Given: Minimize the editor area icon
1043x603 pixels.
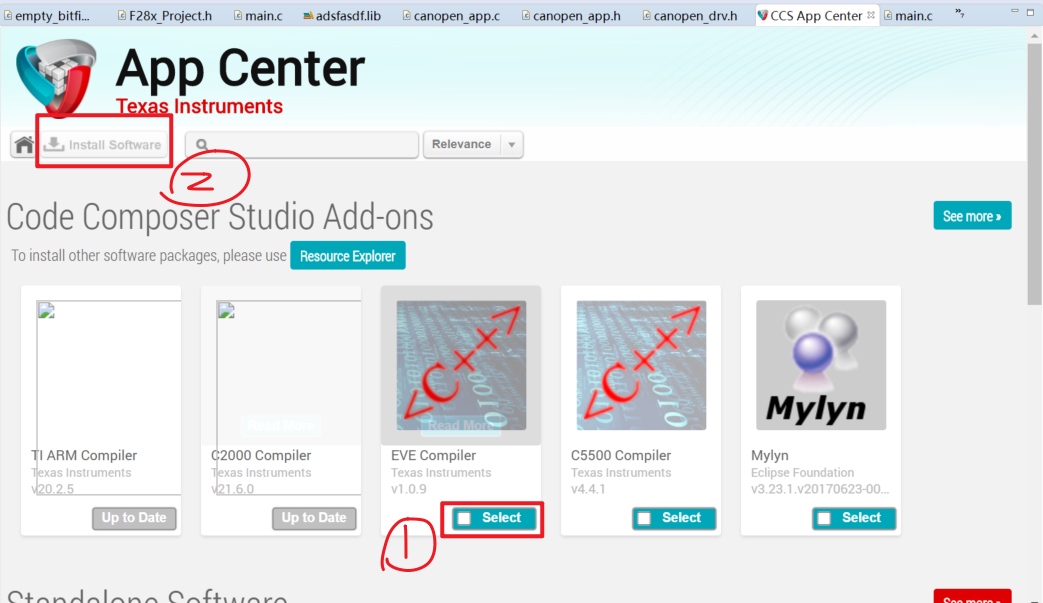Looking at the screenshot, I should [x=1014, y=11].
